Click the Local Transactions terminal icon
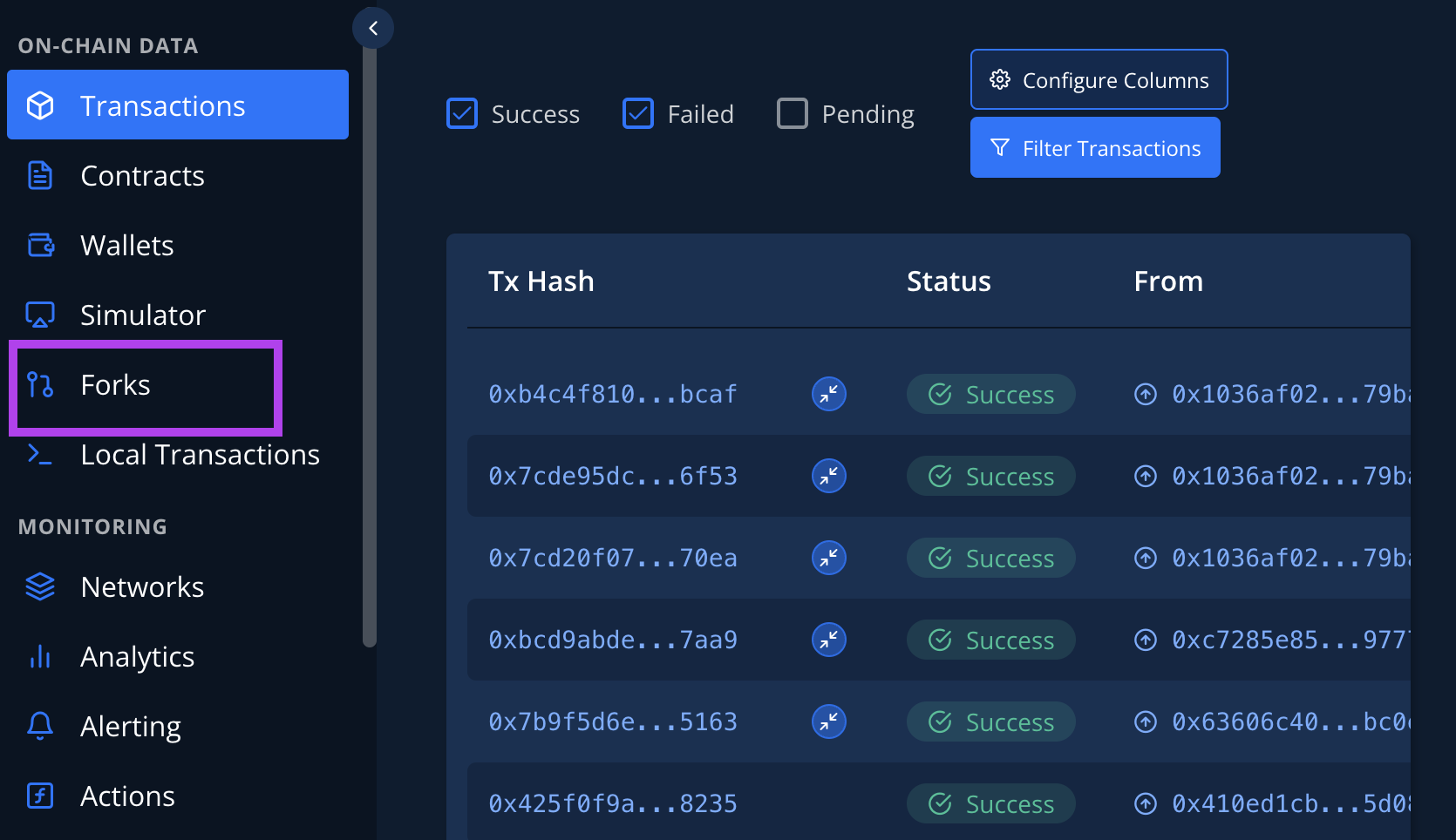 [x=40, y=454]
